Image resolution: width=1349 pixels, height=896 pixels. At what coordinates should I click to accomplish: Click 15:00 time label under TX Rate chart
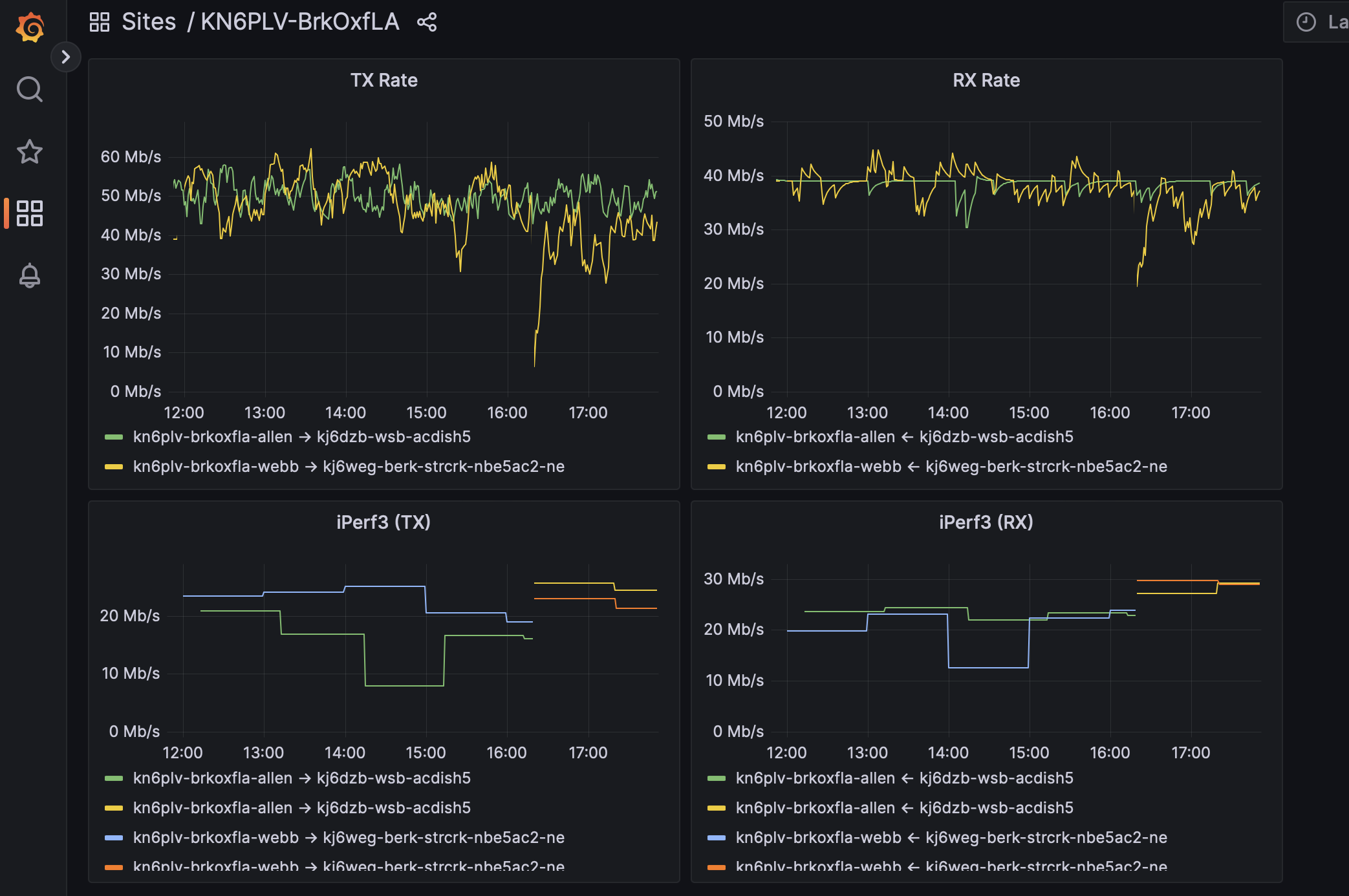[426, 413]
